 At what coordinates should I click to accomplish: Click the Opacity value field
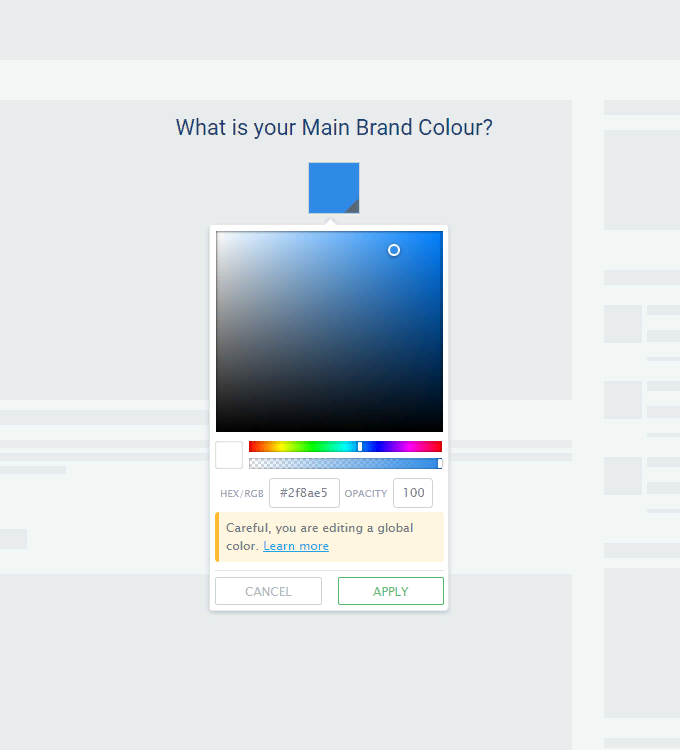(413, 493)
